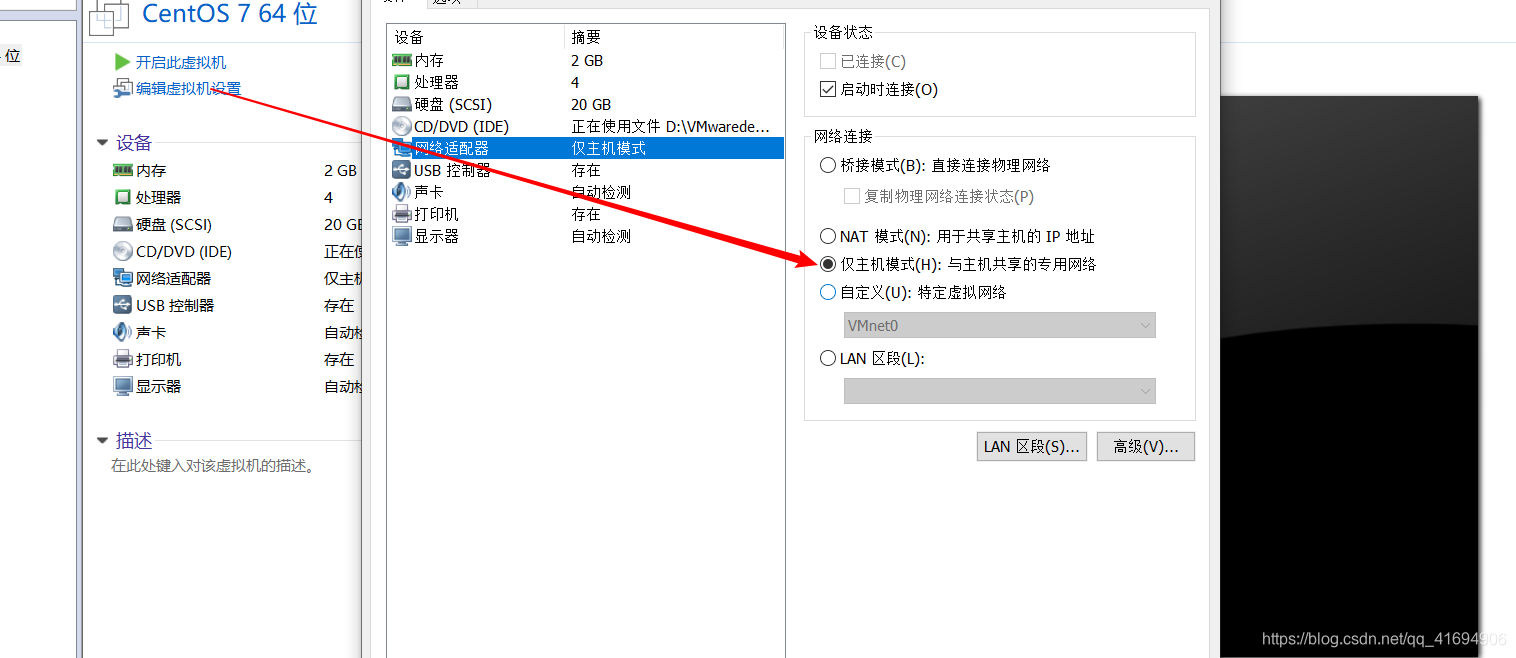Image resolution: width=1516 pixels, height=658 pixels.
Task: Select the CD/DVD (IDE) disc icon in dialog
Action: pos(401,126)
